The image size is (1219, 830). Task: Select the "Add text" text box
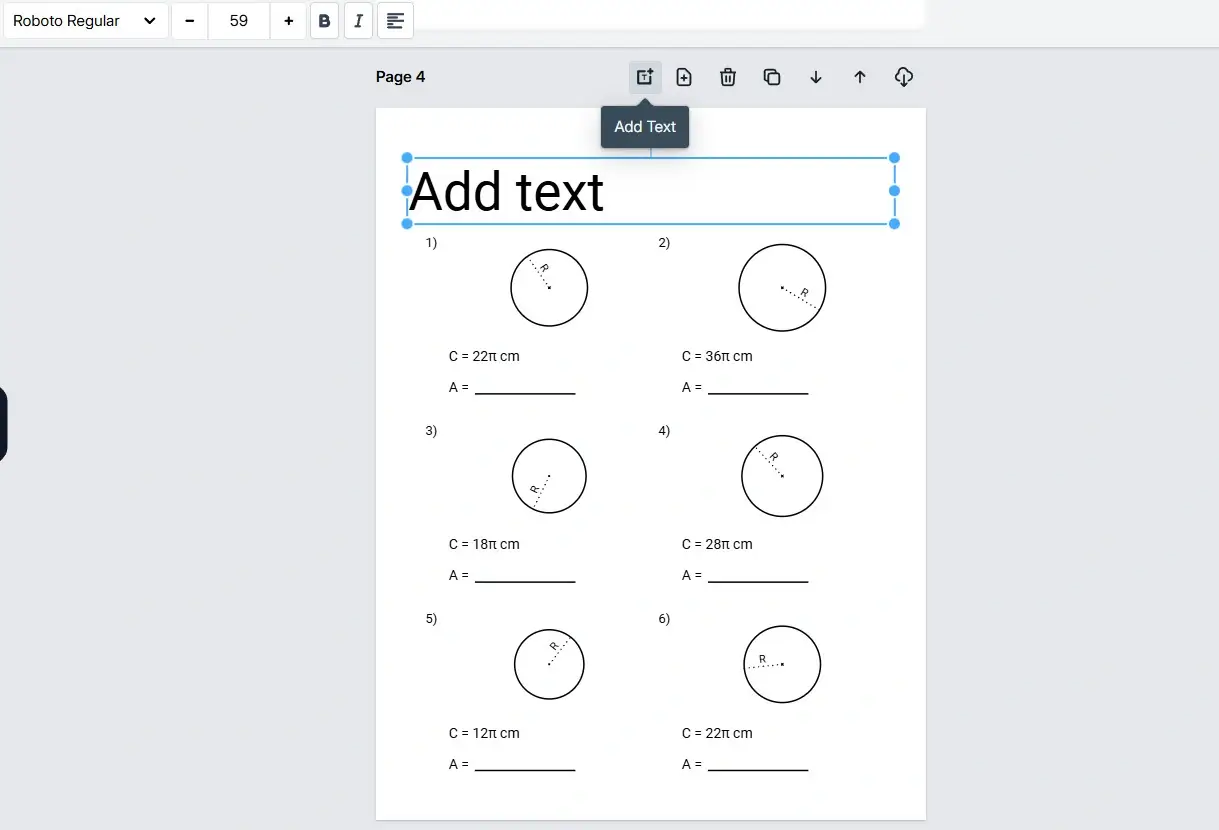click(x=651, y=191)
